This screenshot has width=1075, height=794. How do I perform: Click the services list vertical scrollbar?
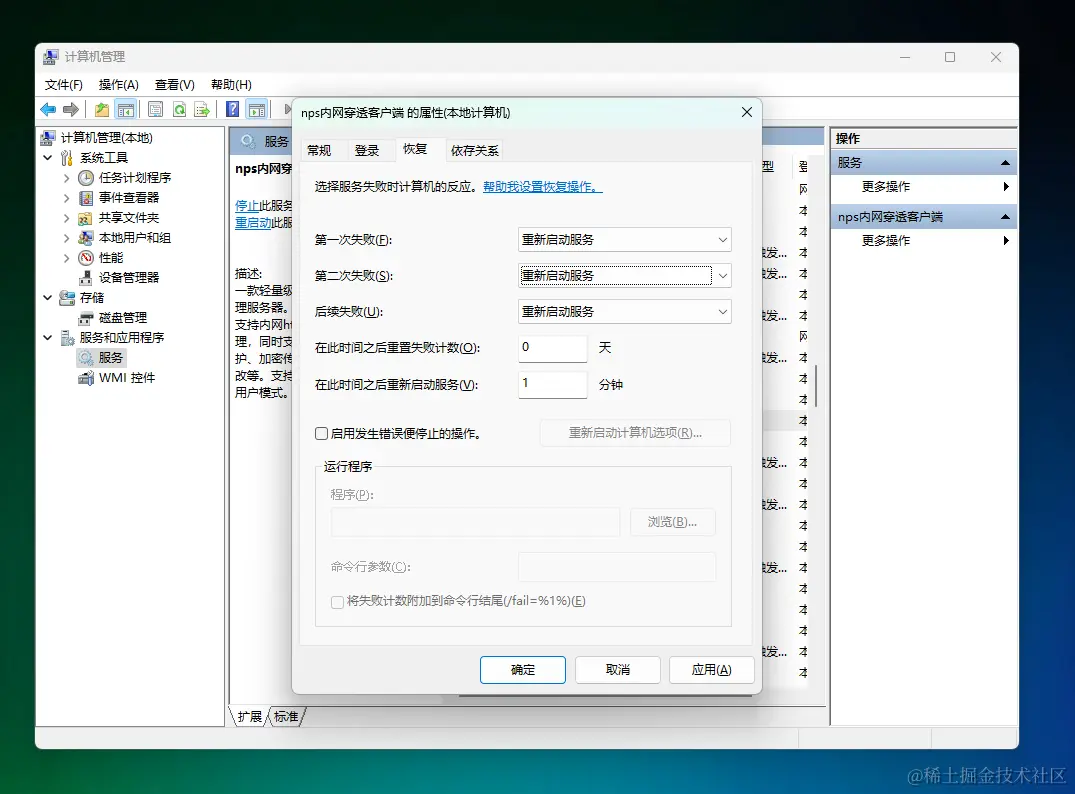816,385
